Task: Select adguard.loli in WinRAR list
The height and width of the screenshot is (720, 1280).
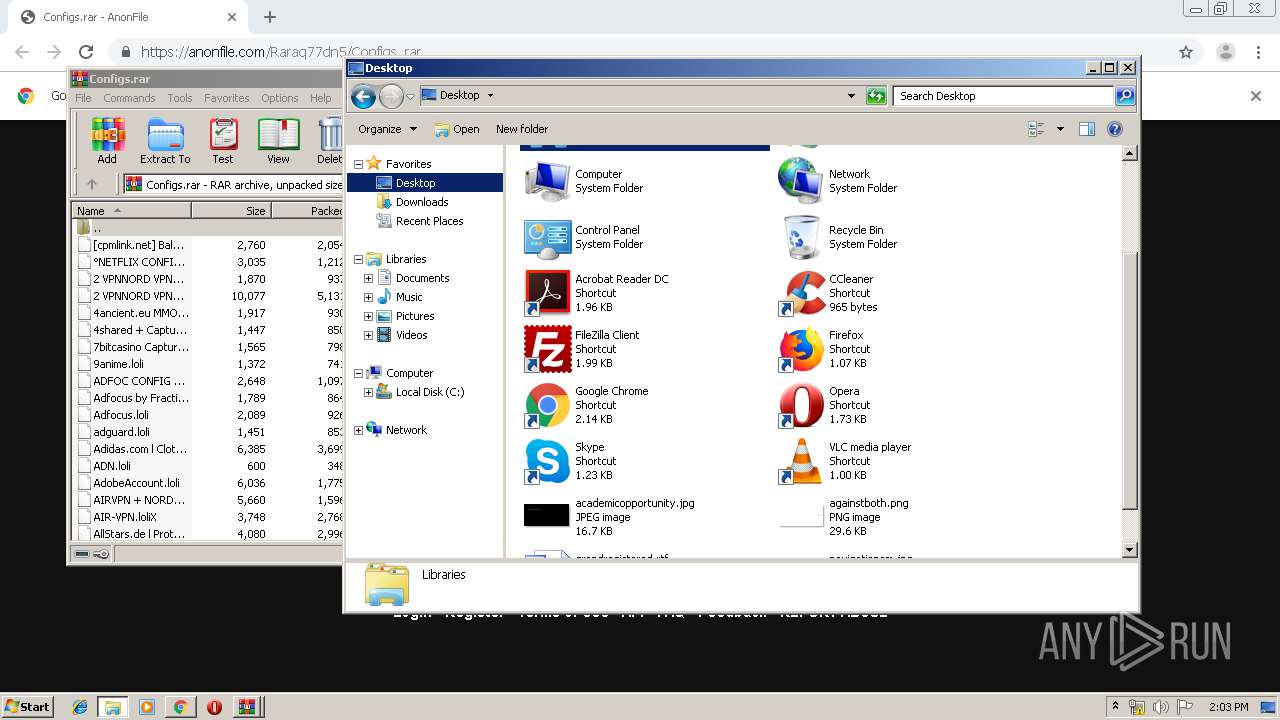Action: pyautogui.click(x=121, y=432)
